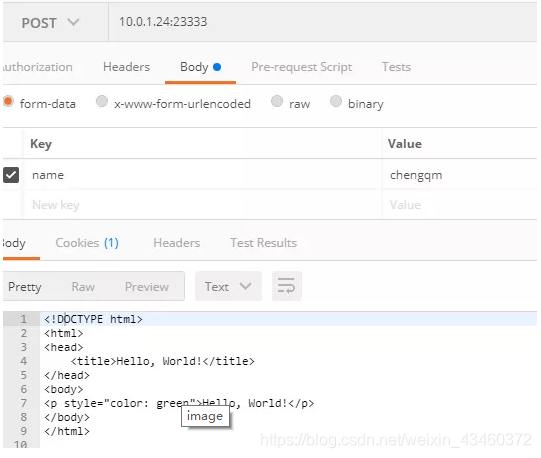The width and height of the screenshot is (541, 458).
Task: Select the request Body tab
Action: click(x=200, y=67)
